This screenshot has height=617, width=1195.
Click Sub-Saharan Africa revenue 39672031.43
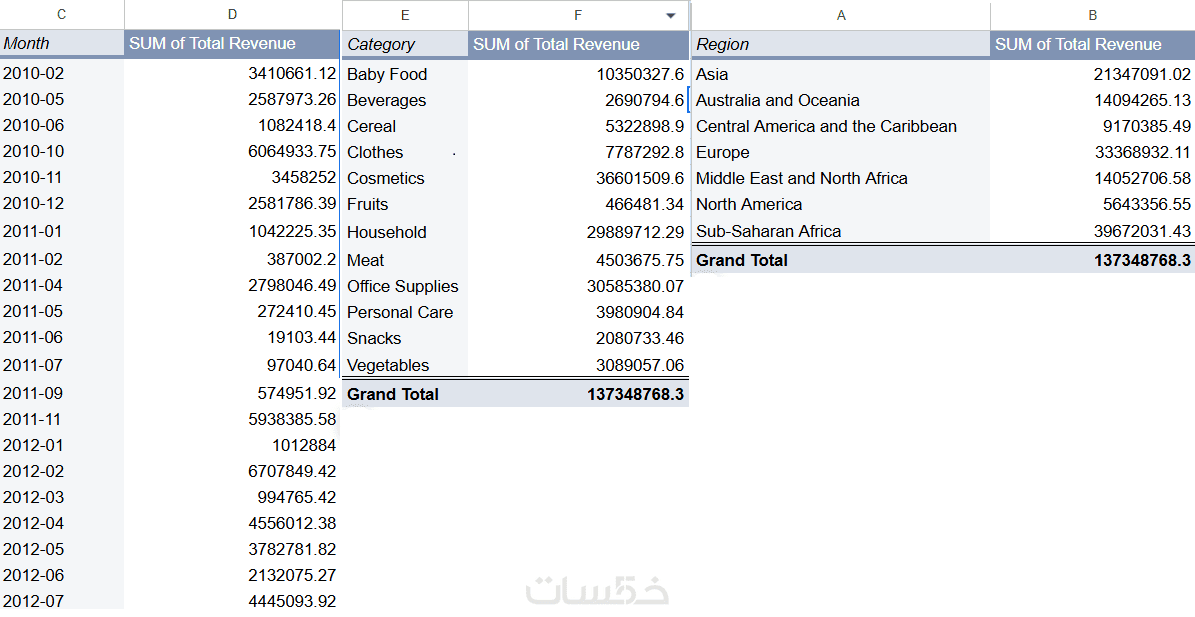coord(1142,232)
